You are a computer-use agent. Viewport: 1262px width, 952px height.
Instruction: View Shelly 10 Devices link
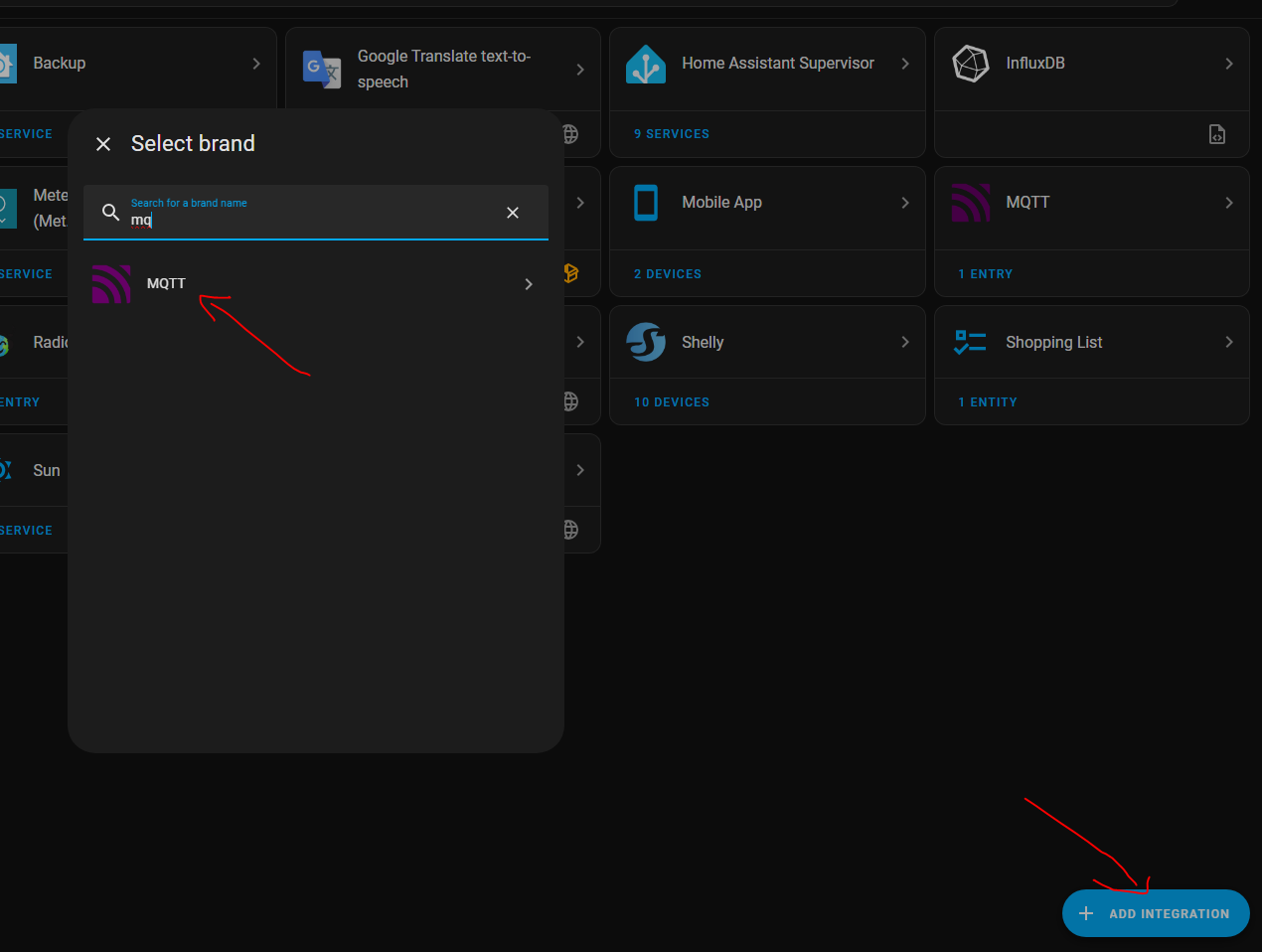point(672,402)
